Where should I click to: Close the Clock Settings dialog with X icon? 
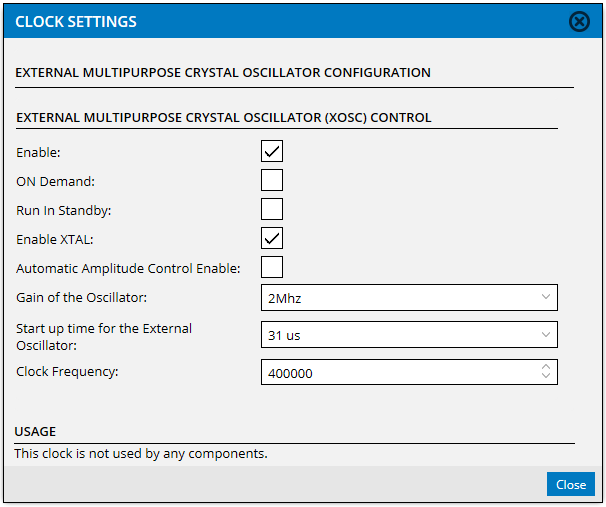(x=579, y=21)
